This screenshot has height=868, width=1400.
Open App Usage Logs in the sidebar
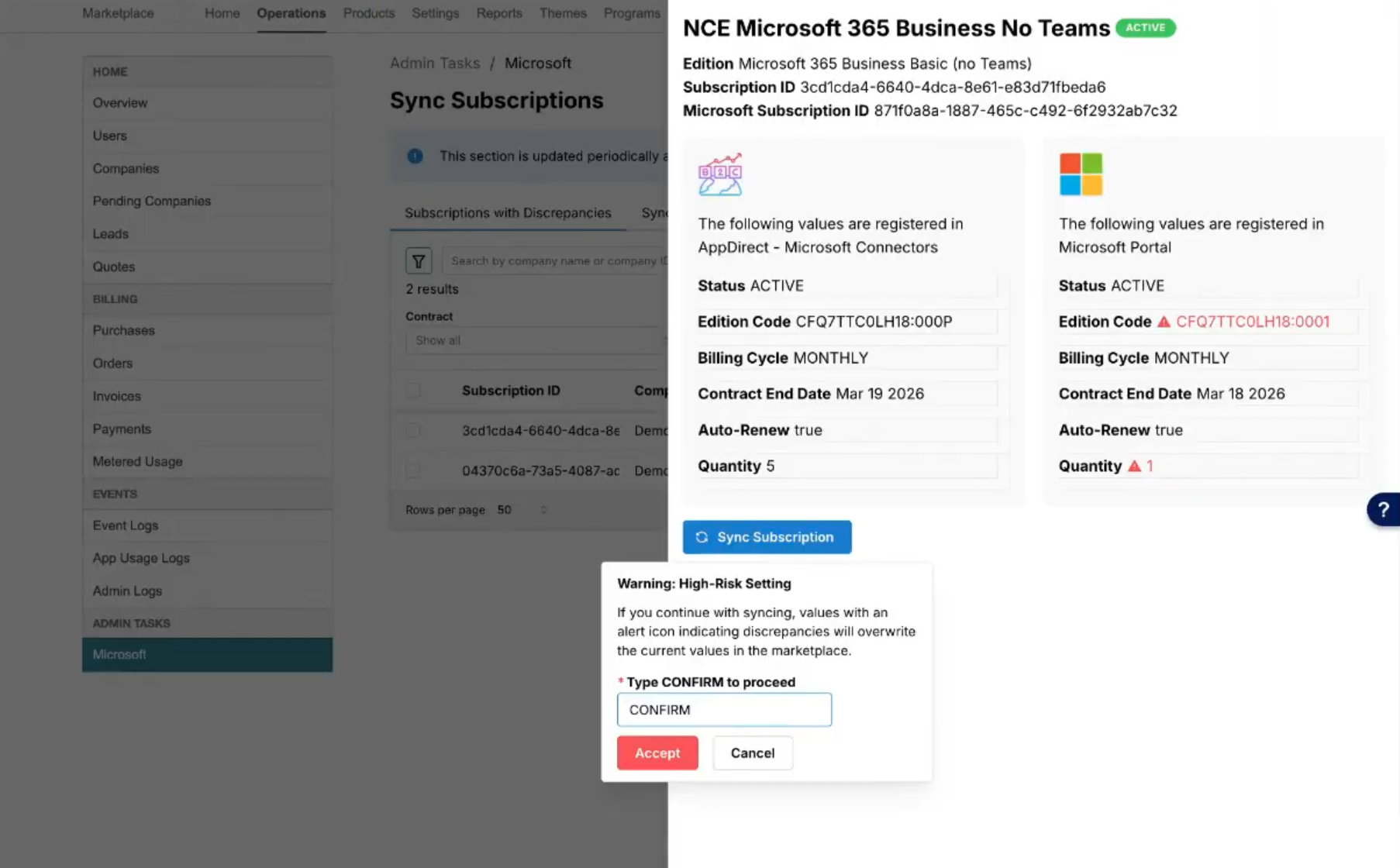[x=207, y=558]
